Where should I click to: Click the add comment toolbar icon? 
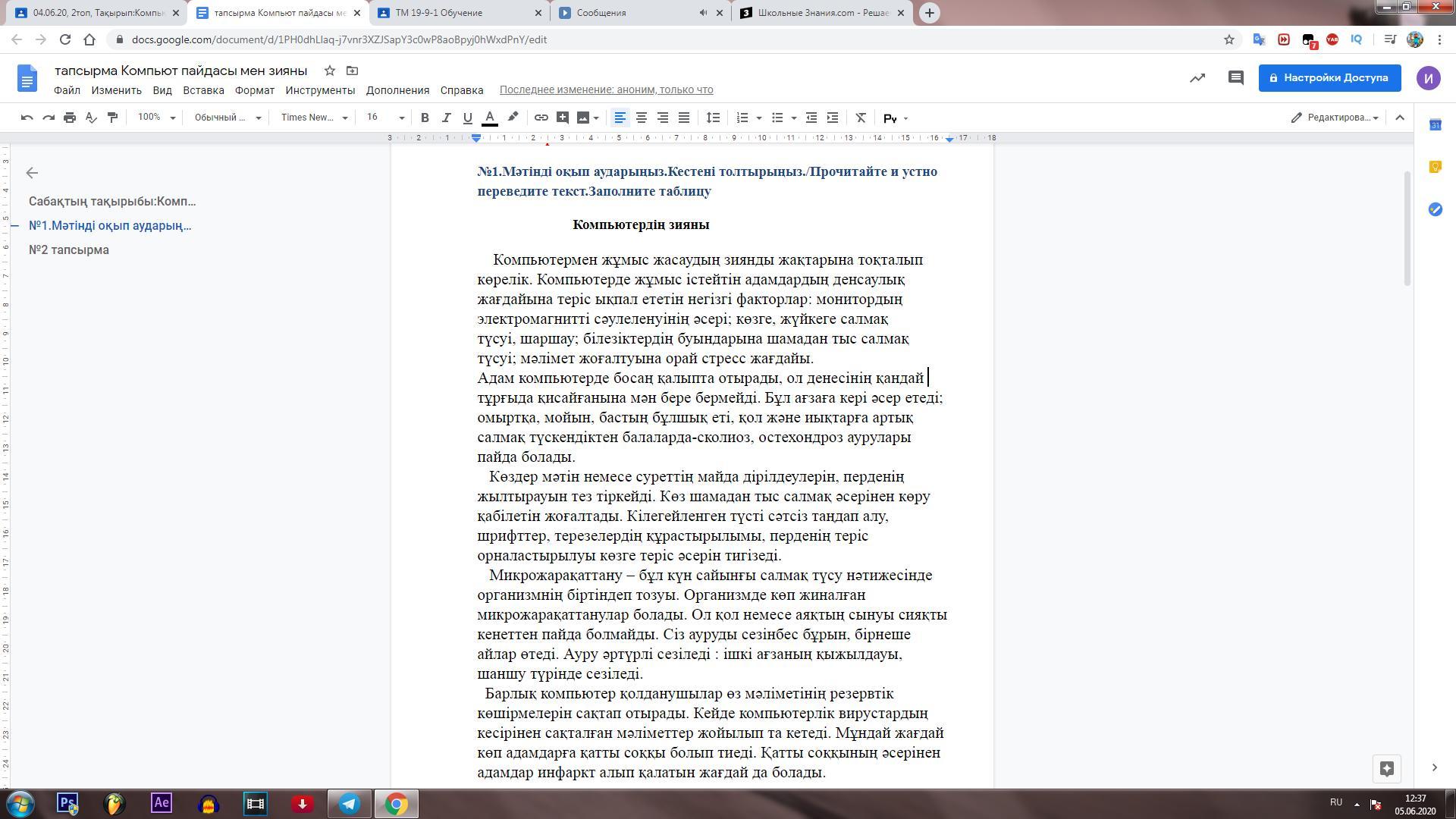562,118
